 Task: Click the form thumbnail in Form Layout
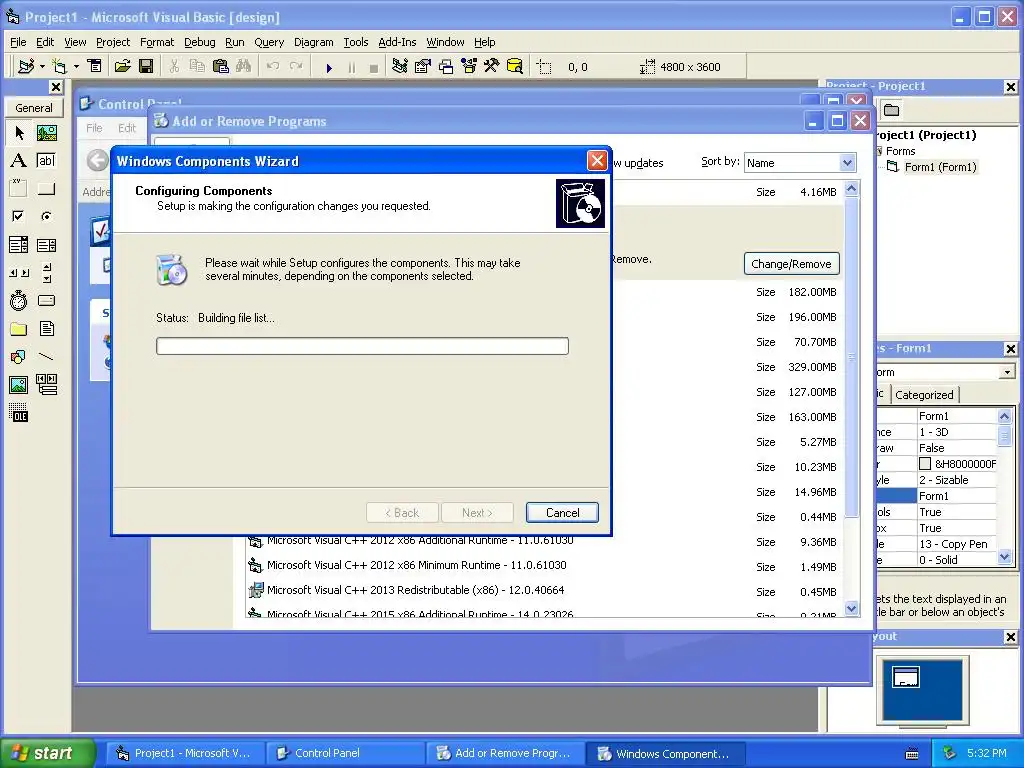(906, 677)
